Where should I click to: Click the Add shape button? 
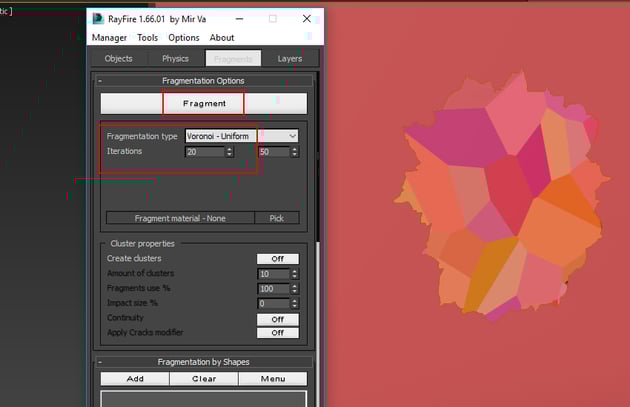[x=134, y=379]
